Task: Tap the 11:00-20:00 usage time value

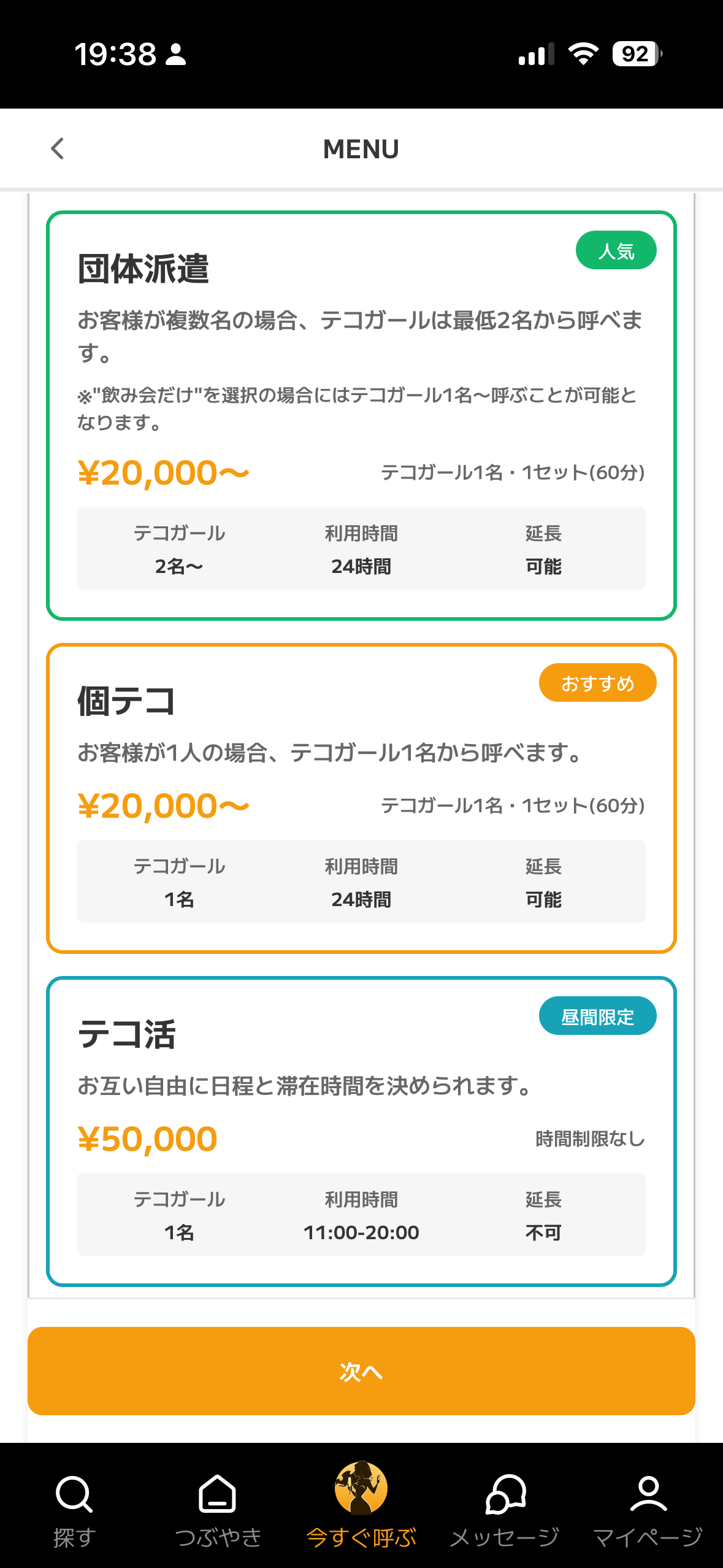Action: pos(361,1232)
